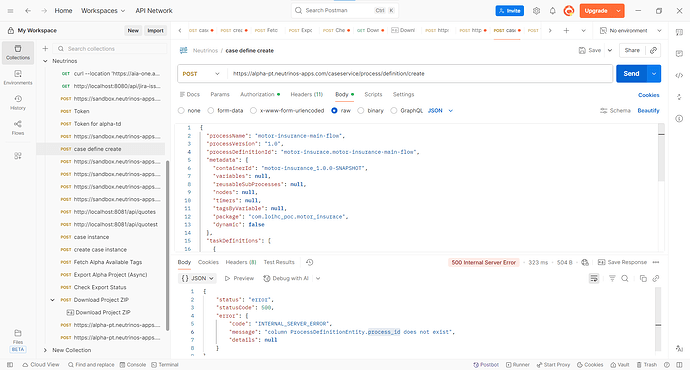The width and height of the screenshot is (690, 370).
Task: Select the raw body option
Action: pos(334,111)
